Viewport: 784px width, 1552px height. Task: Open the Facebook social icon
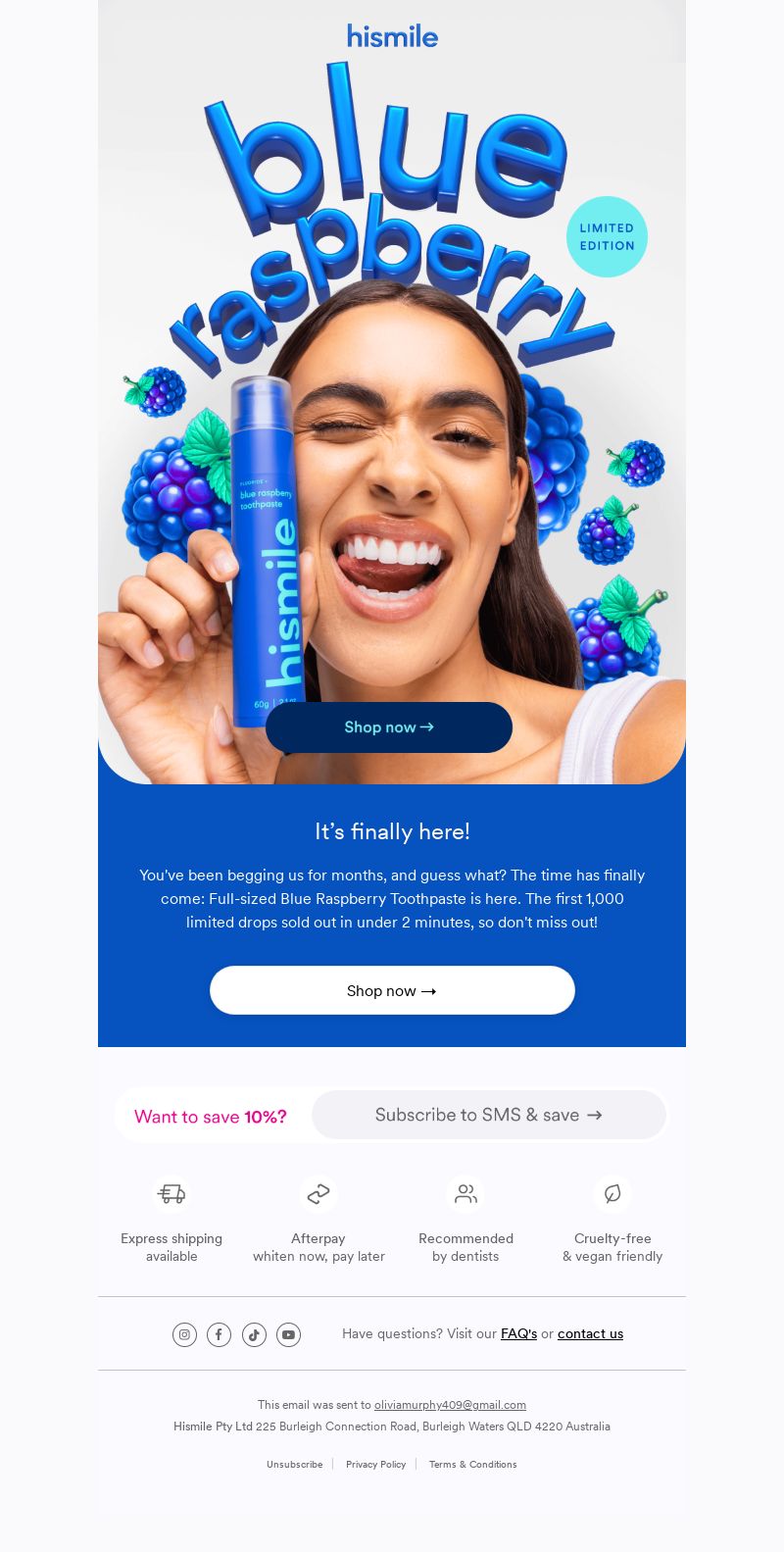point(219,1334)
